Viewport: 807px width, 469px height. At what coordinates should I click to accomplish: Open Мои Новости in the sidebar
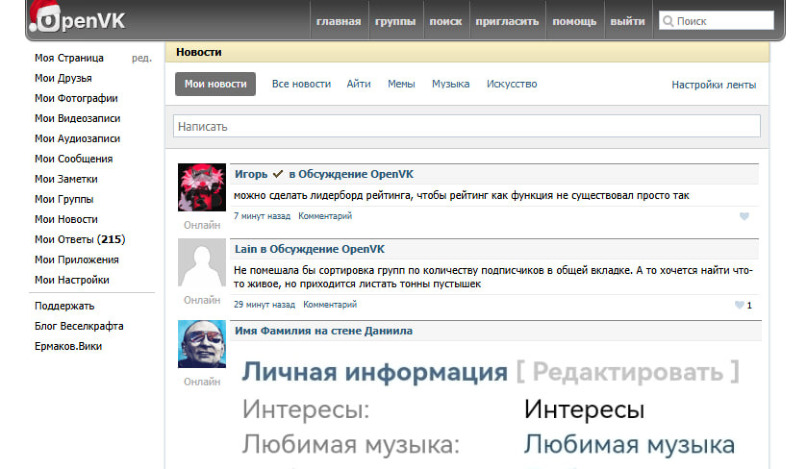pos(66,219)
